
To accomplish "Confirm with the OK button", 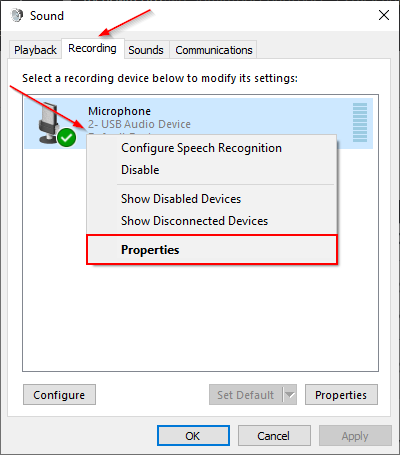I will [x=193, y=436].
